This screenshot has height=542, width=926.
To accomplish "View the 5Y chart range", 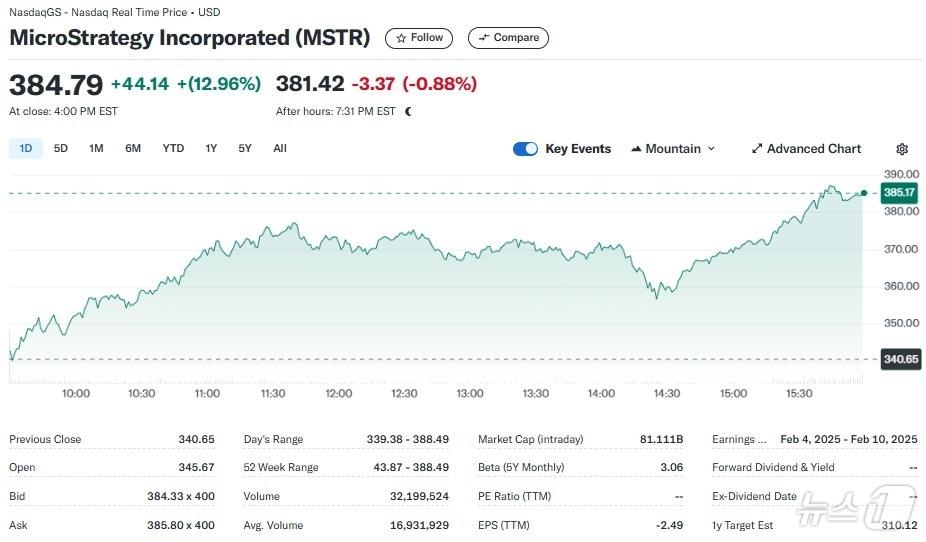I will tap(245, 149).
